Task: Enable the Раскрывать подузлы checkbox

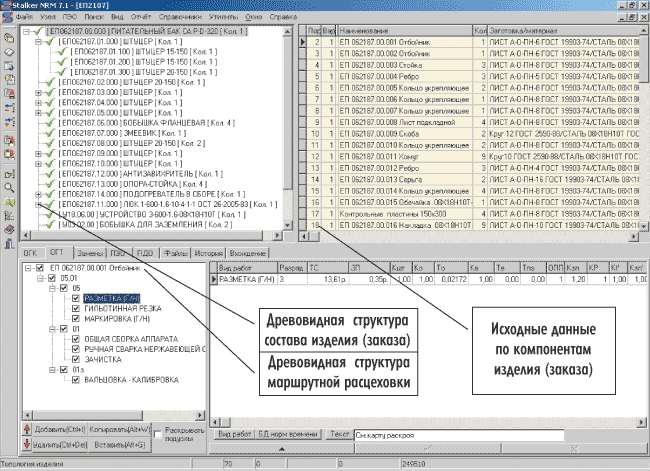Action: coord(155,435)
